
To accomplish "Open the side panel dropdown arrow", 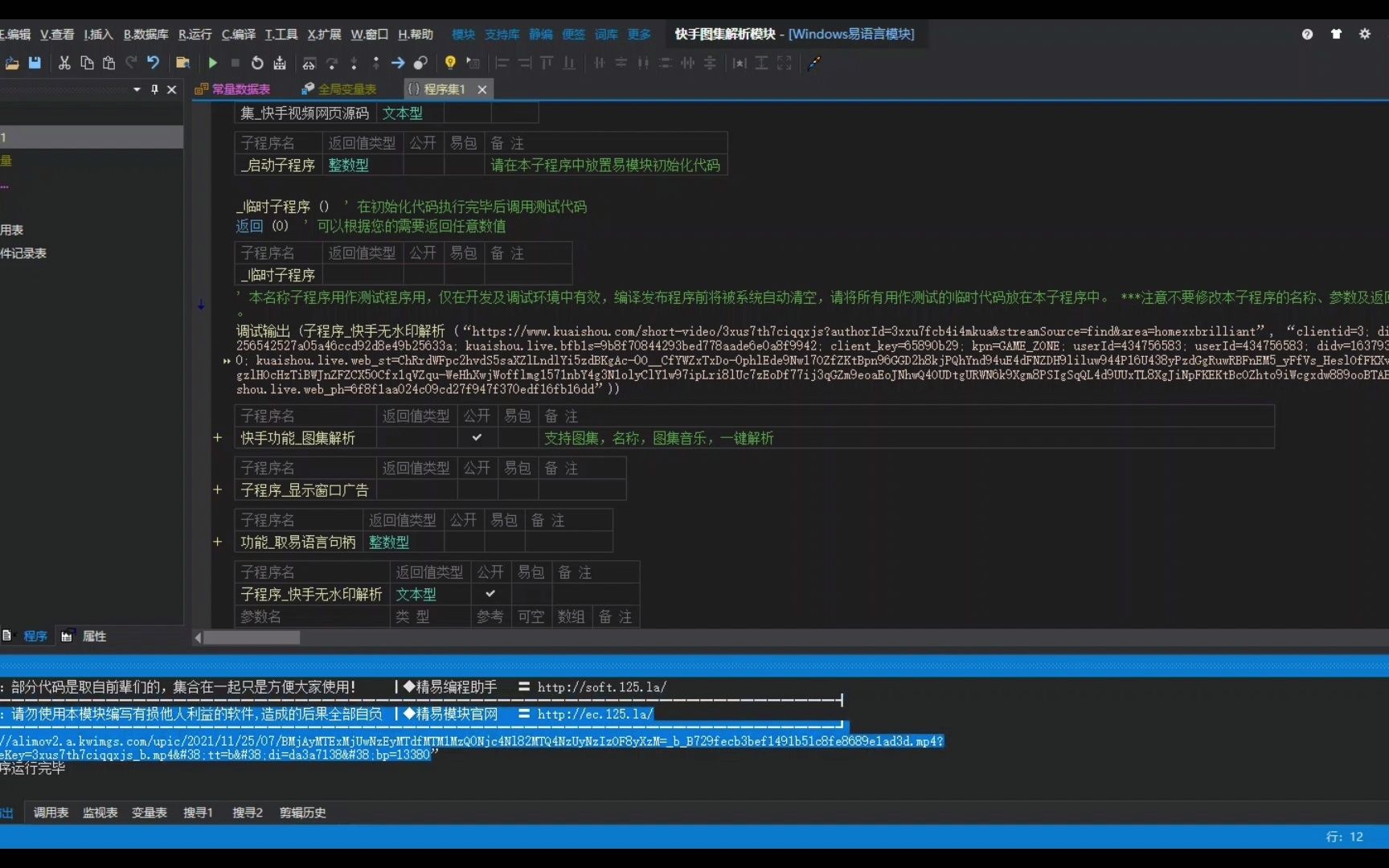I will pos(137,89).
